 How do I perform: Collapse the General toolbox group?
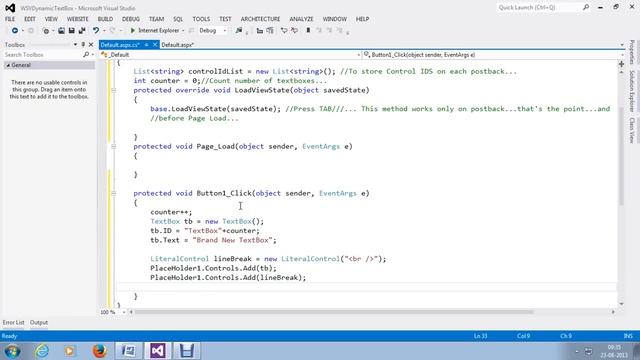tap(8, 65)
